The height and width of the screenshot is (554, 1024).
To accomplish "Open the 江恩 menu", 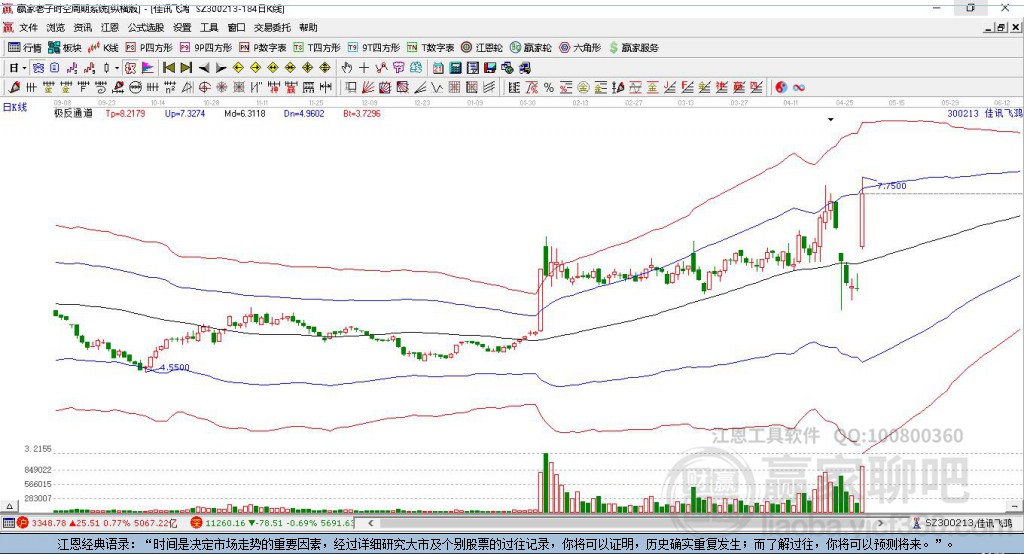I will [110, 27].
